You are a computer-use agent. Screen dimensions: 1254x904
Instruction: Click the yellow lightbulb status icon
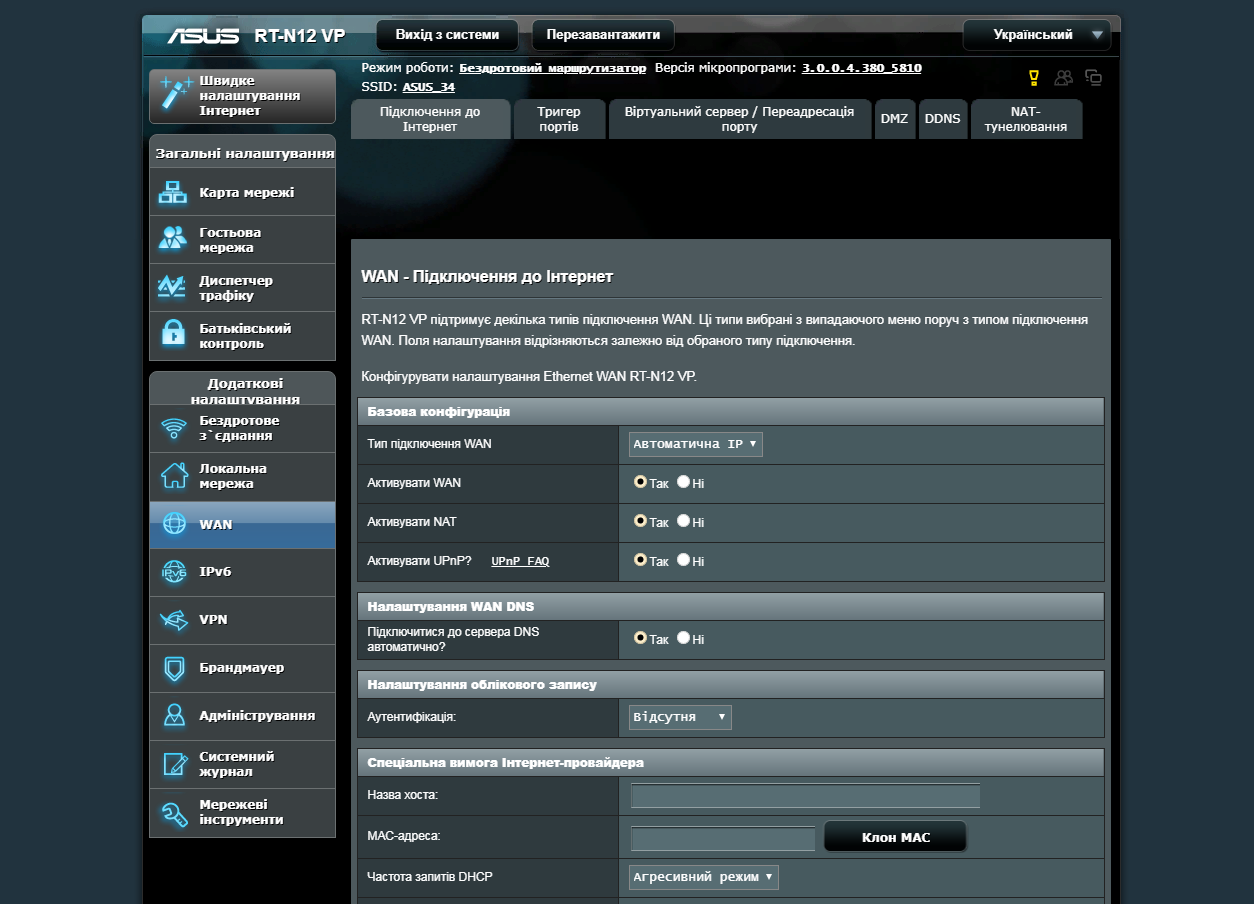tap(1034, 77)
